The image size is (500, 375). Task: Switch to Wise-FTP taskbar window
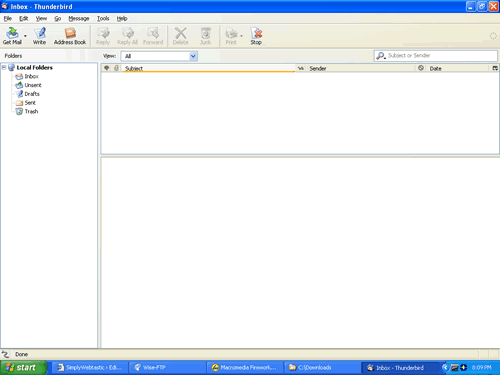167,367
